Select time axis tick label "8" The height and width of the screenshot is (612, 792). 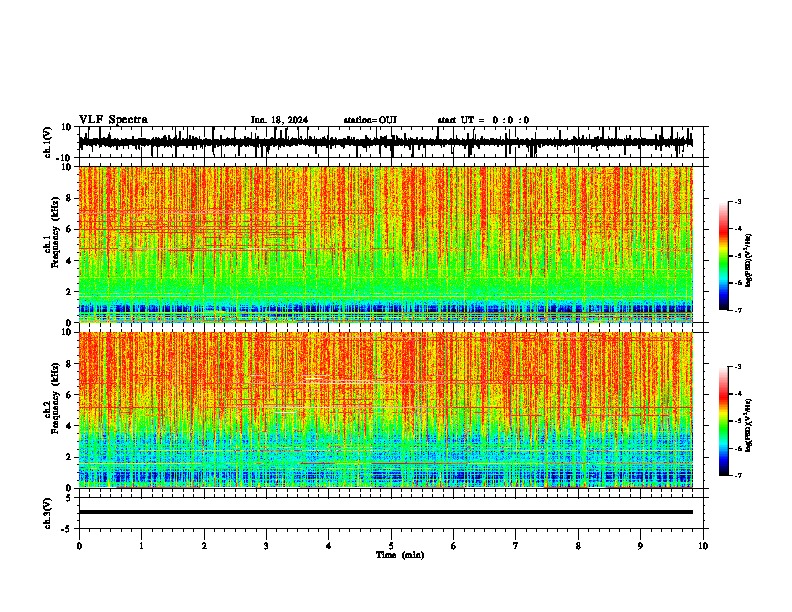point(578,546)
